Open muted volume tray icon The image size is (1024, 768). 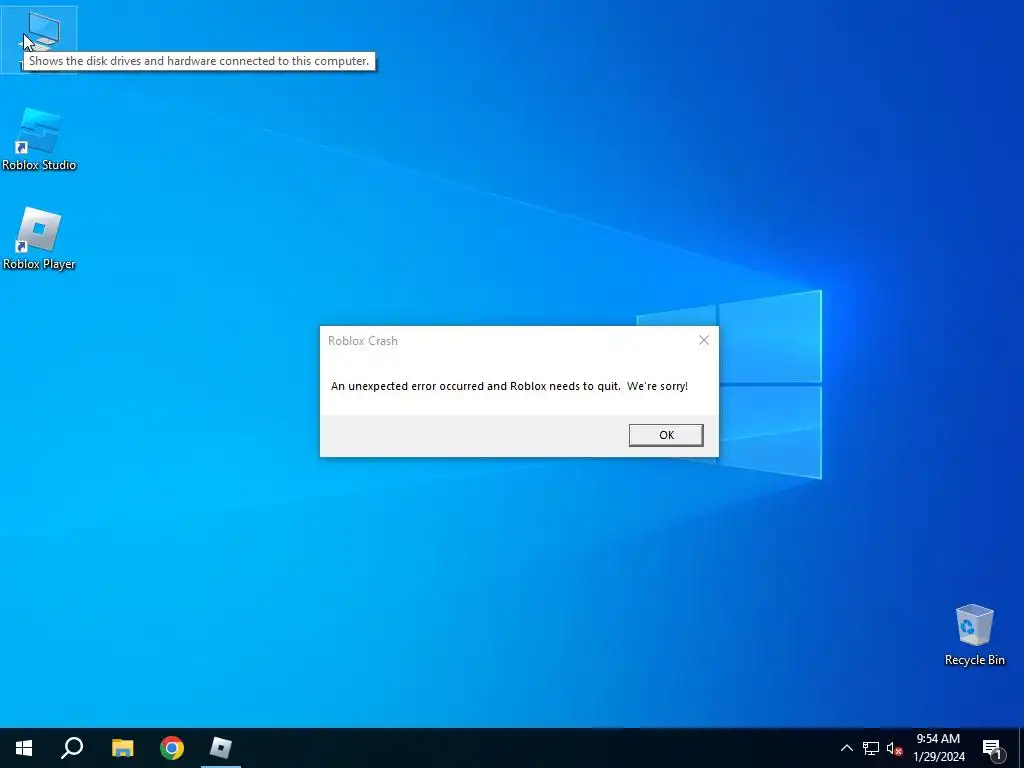click(x=894, y=748)
